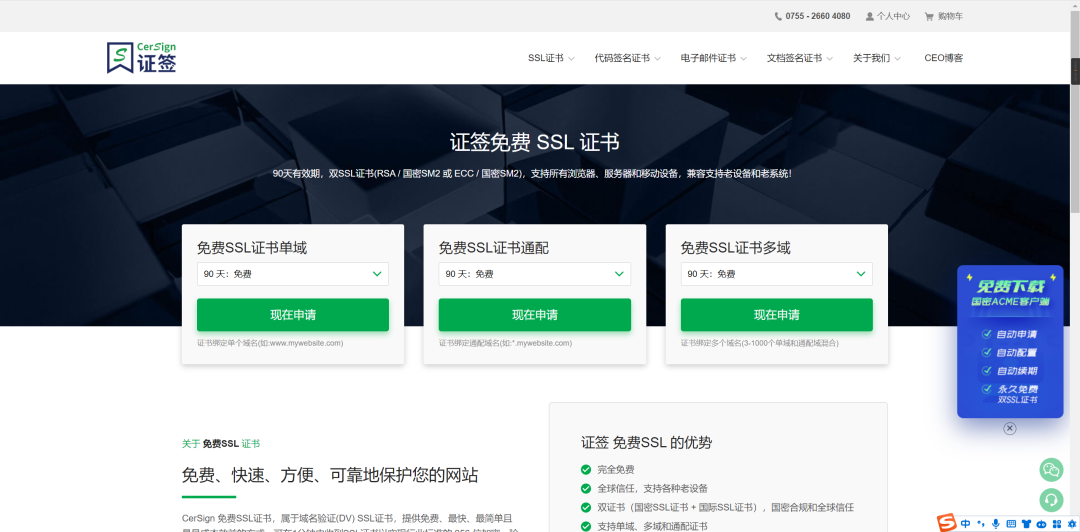Click the 免费SSL证书通配 card title
The height and width of the screenshot is (532, 1080).
point(494,248)
